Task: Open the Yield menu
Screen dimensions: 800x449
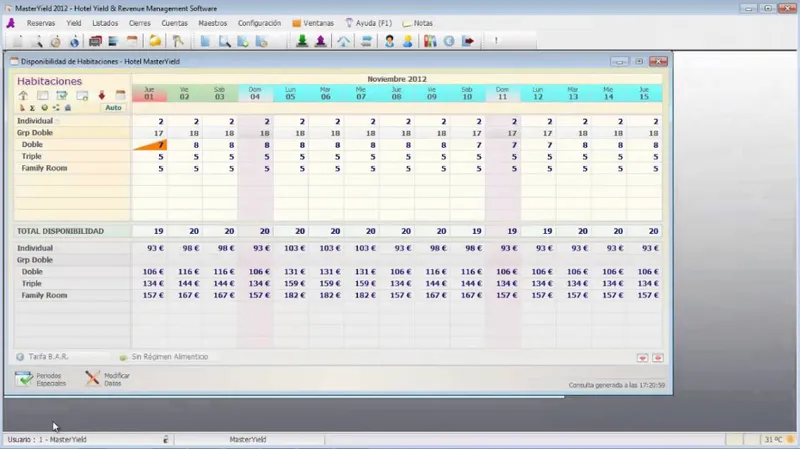Action: tap(73, 23)
